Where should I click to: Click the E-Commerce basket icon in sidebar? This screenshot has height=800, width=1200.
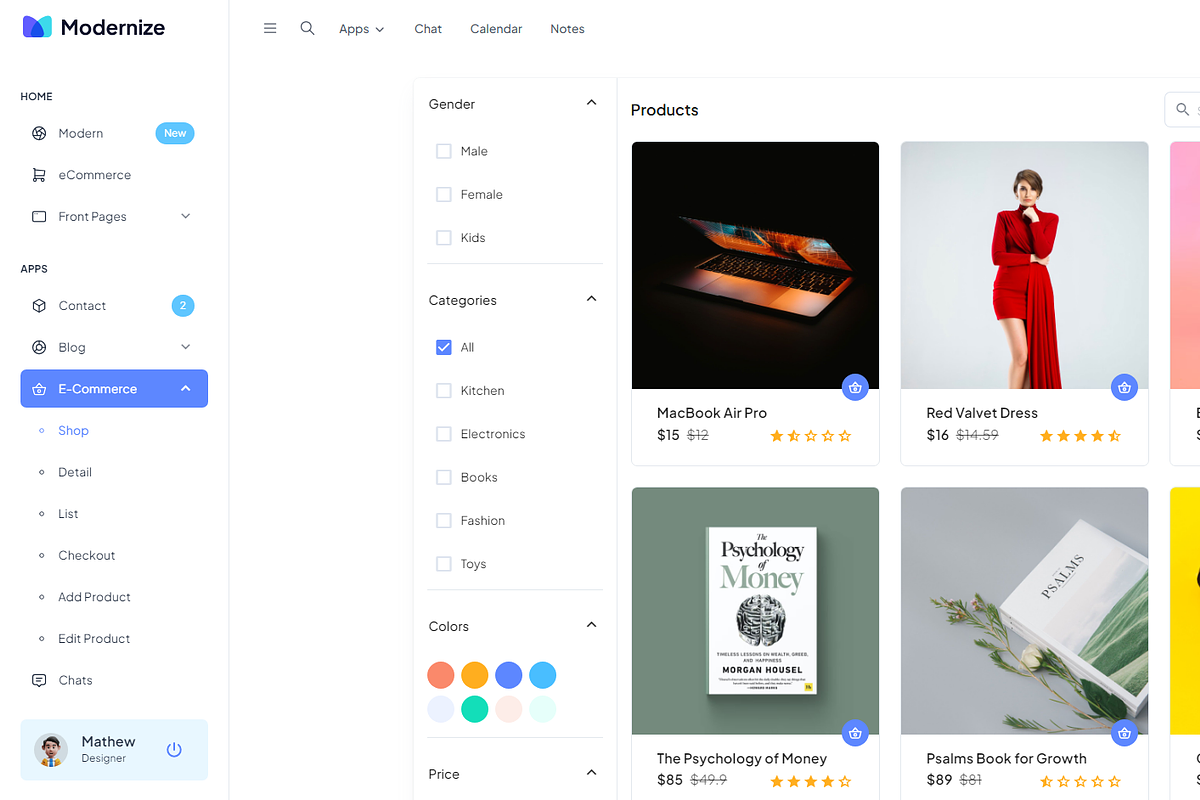click(x=39, y=389)
